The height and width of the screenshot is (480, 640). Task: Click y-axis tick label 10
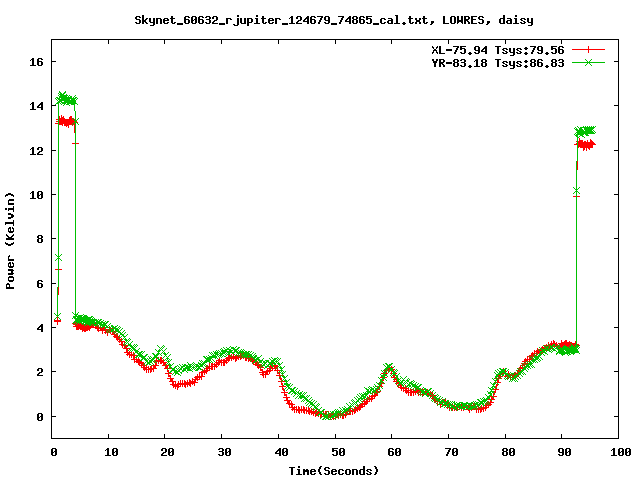[x=36, y=195]
